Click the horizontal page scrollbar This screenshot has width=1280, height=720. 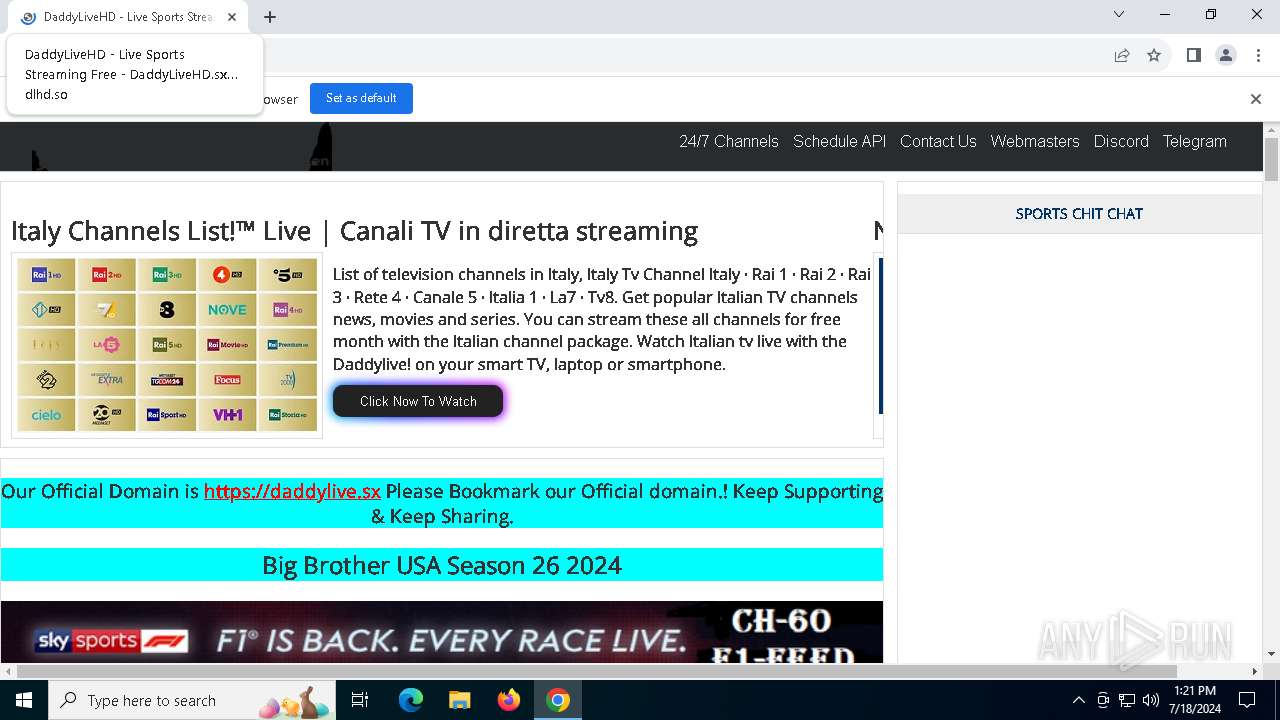[x=596, y=671]
